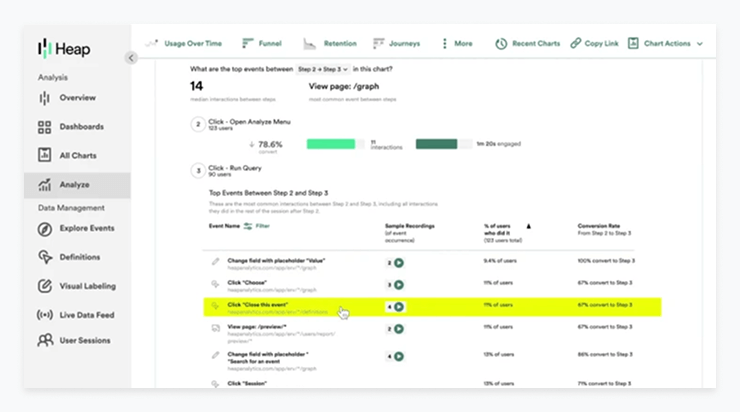Expand the Chart Actions dropdown
This screenshot has height=412, width=740.
tap(673, 44)
